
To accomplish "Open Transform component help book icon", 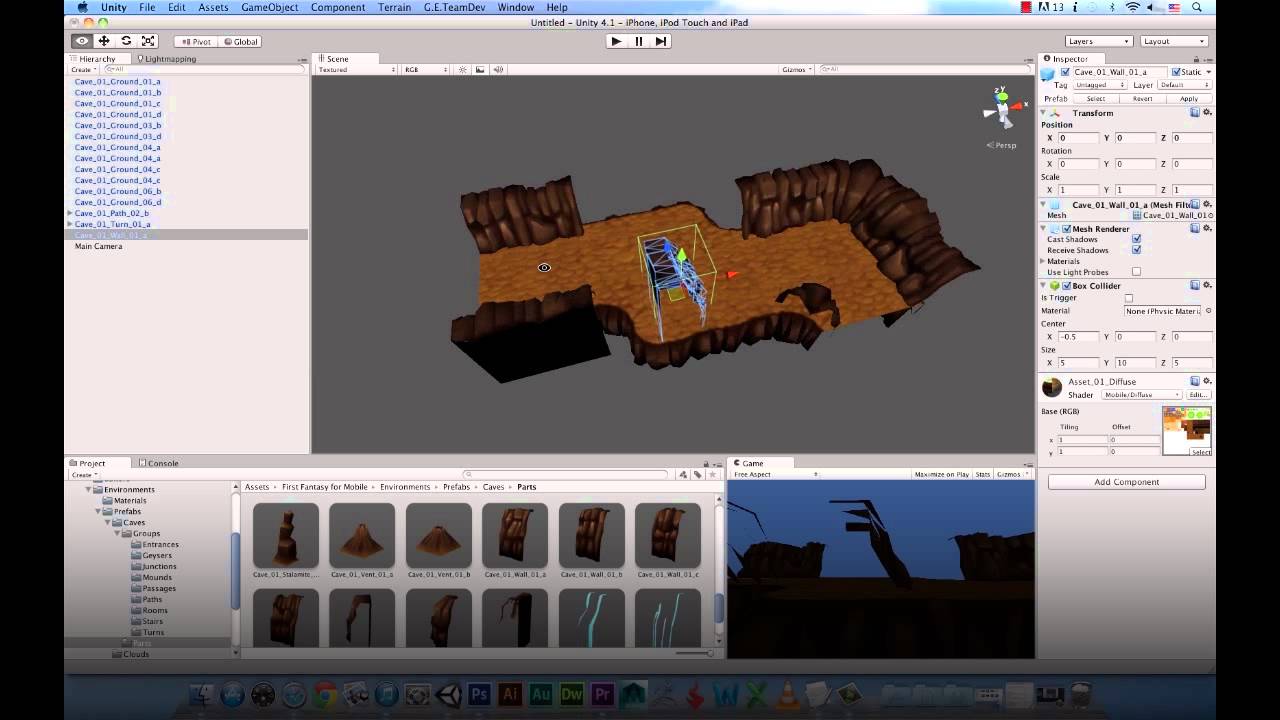I will click(1195, 113).
